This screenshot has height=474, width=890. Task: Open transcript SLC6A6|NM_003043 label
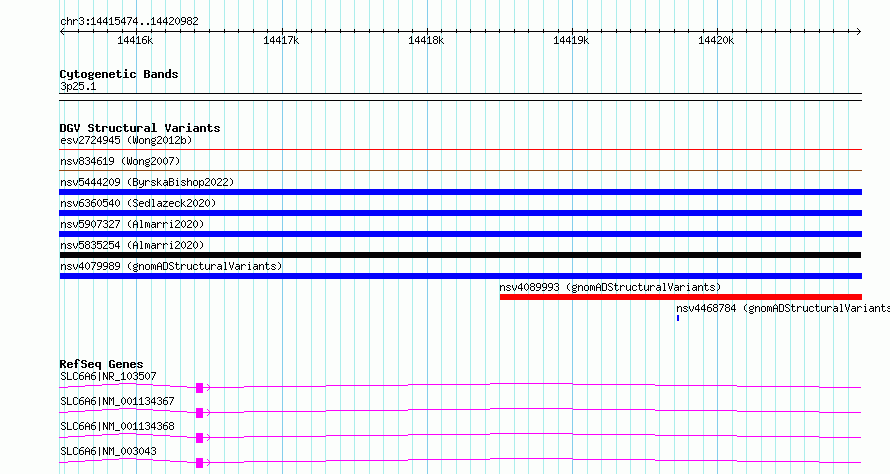coord(108,451)
